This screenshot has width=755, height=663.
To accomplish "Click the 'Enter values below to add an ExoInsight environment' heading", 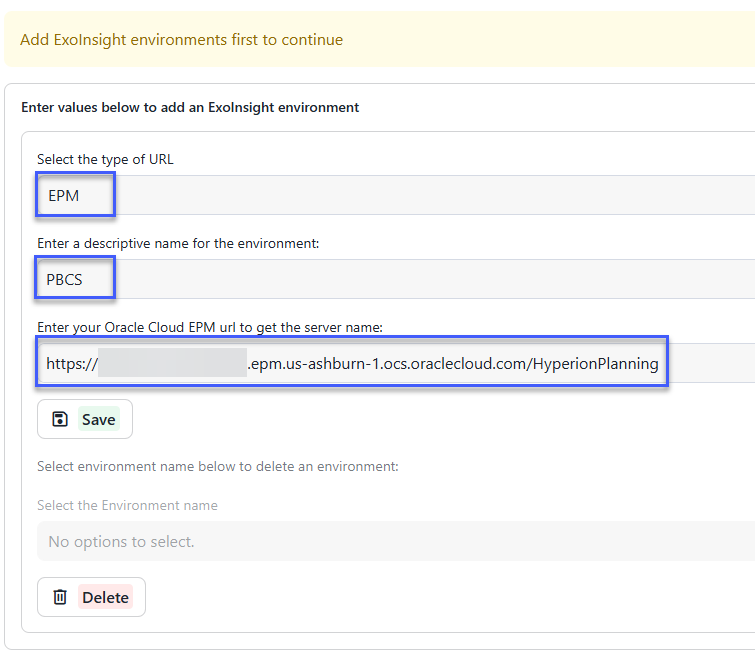I will click(x=190, y=107).
